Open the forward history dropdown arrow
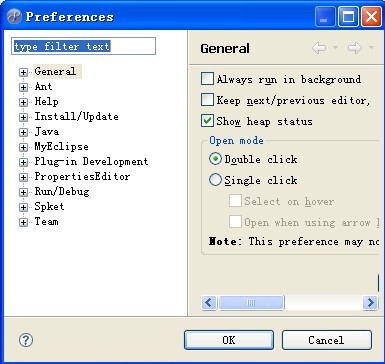The width and height of the screenshot is (385, 364). pos(371,48)
